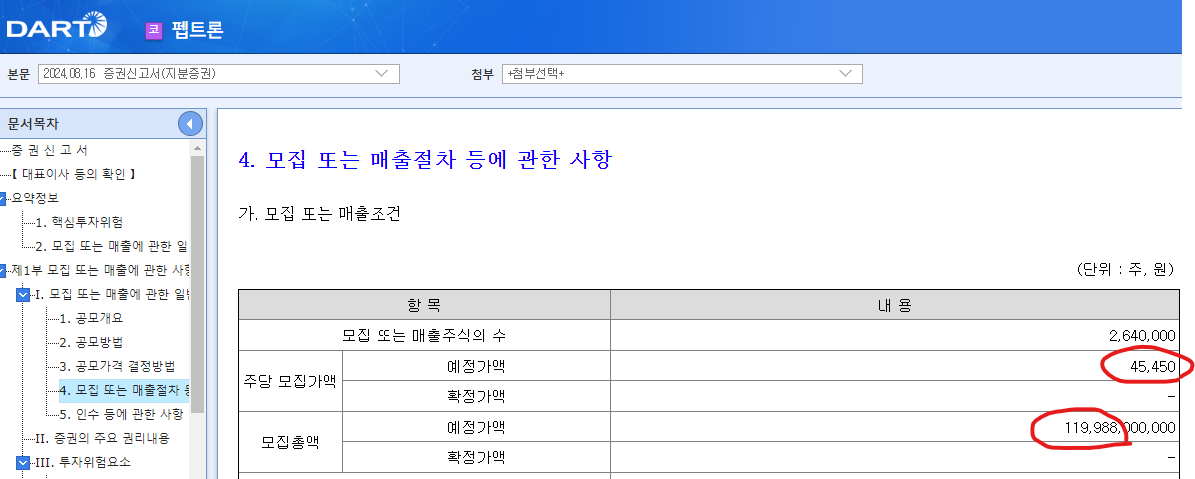Click the DART logo
This screenshot has height=479, width=1195.
tap(56, 27)
